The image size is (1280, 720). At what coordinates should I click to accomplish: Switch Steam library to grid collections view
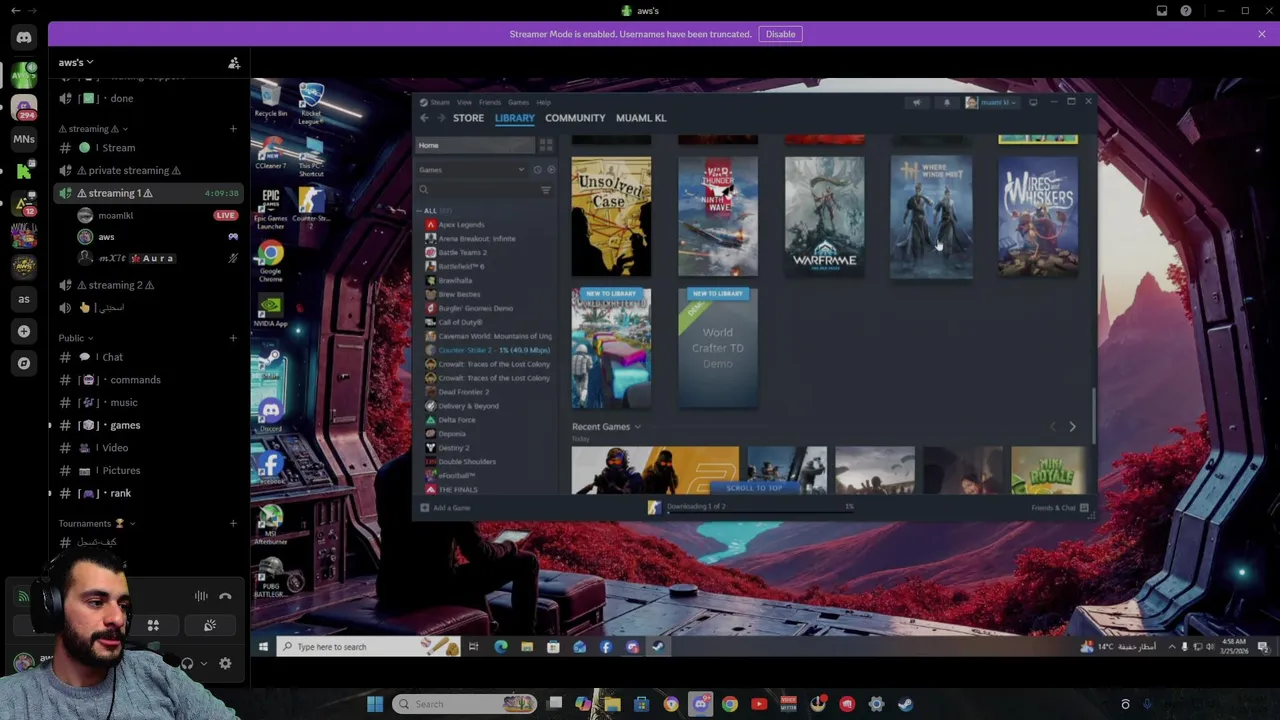click(546, 145)
